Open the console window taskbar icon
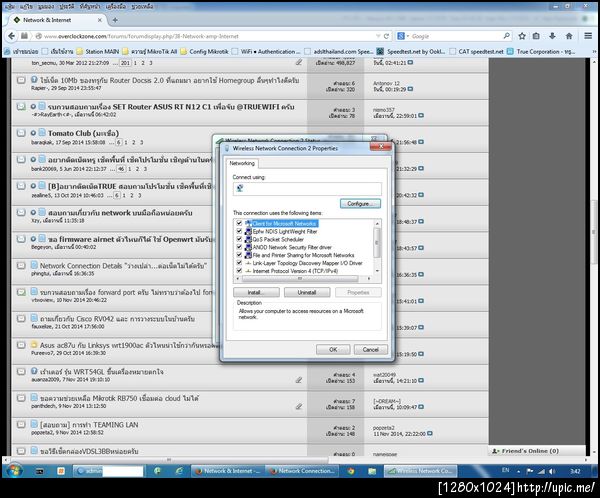 (40, 471)
